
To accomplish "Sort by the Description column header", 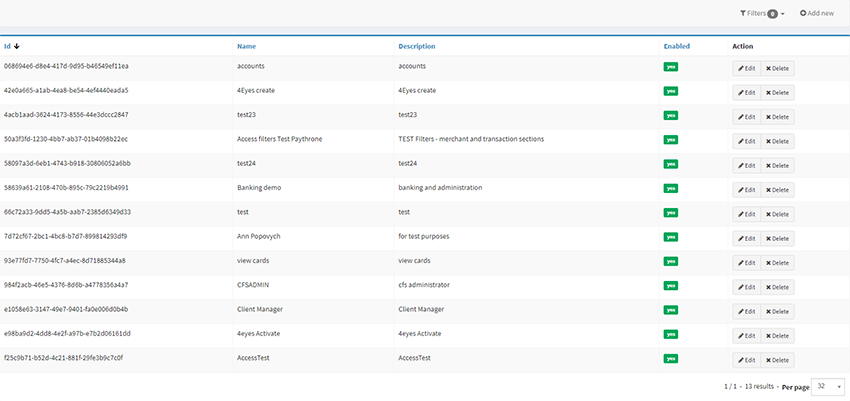I will 416,46.
